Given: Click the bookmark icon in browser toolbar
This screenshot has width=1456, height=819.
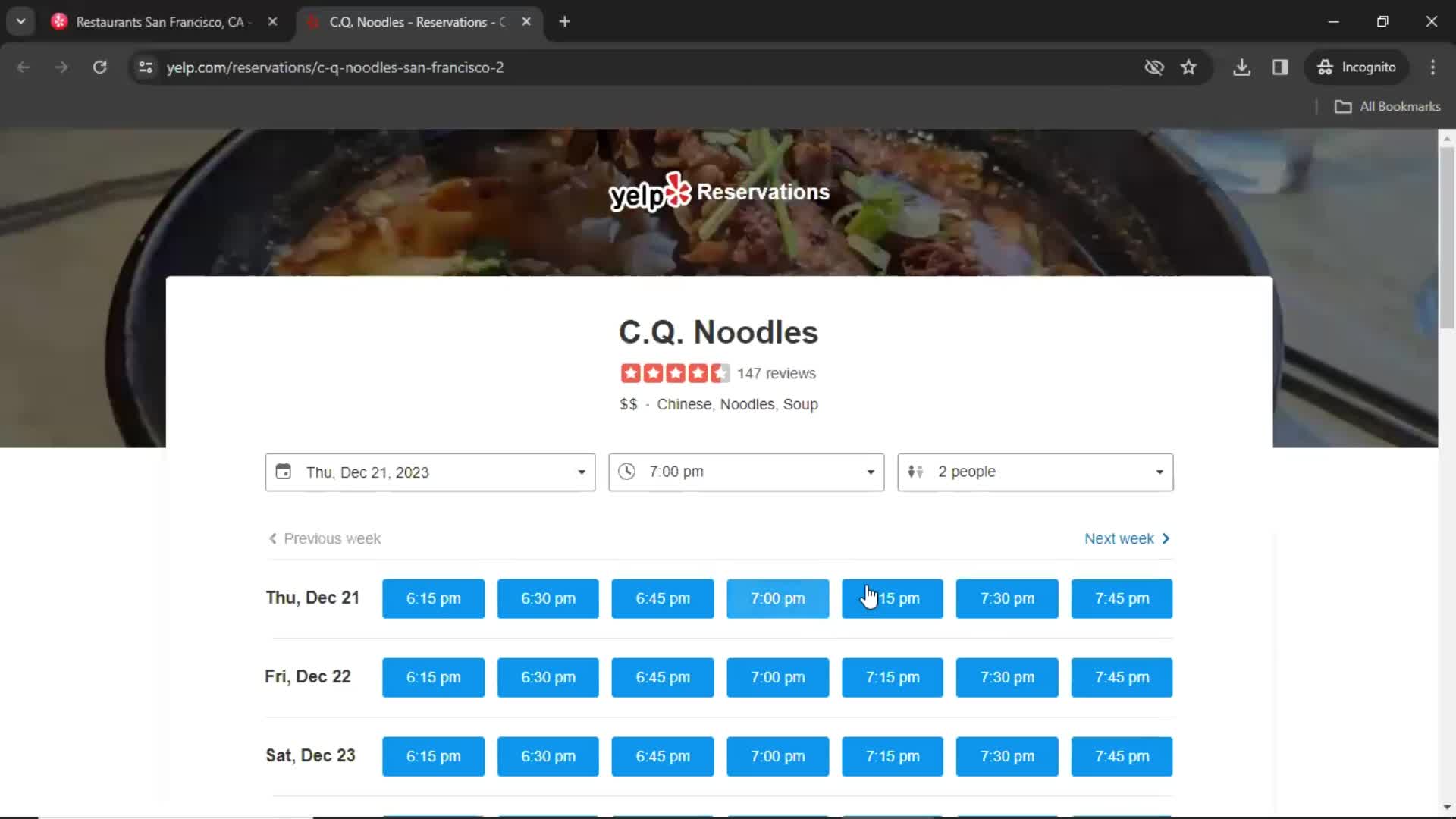Looking at the screenshot, I should point(1188,67).
